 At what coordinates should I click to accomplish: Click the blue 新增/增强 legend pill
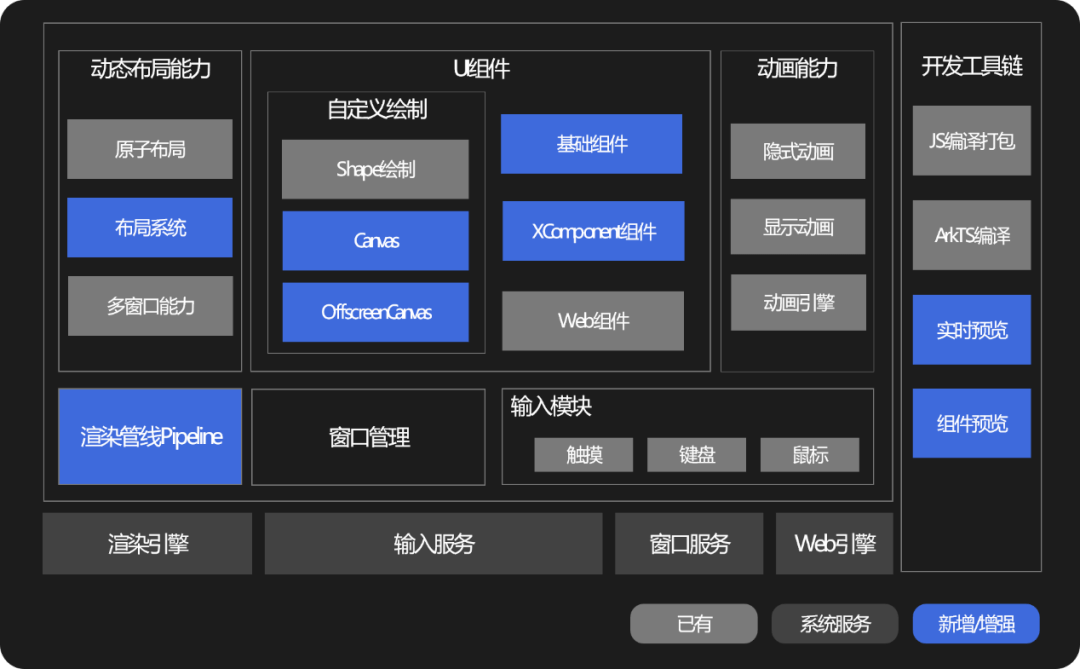(x=976, y=624)
